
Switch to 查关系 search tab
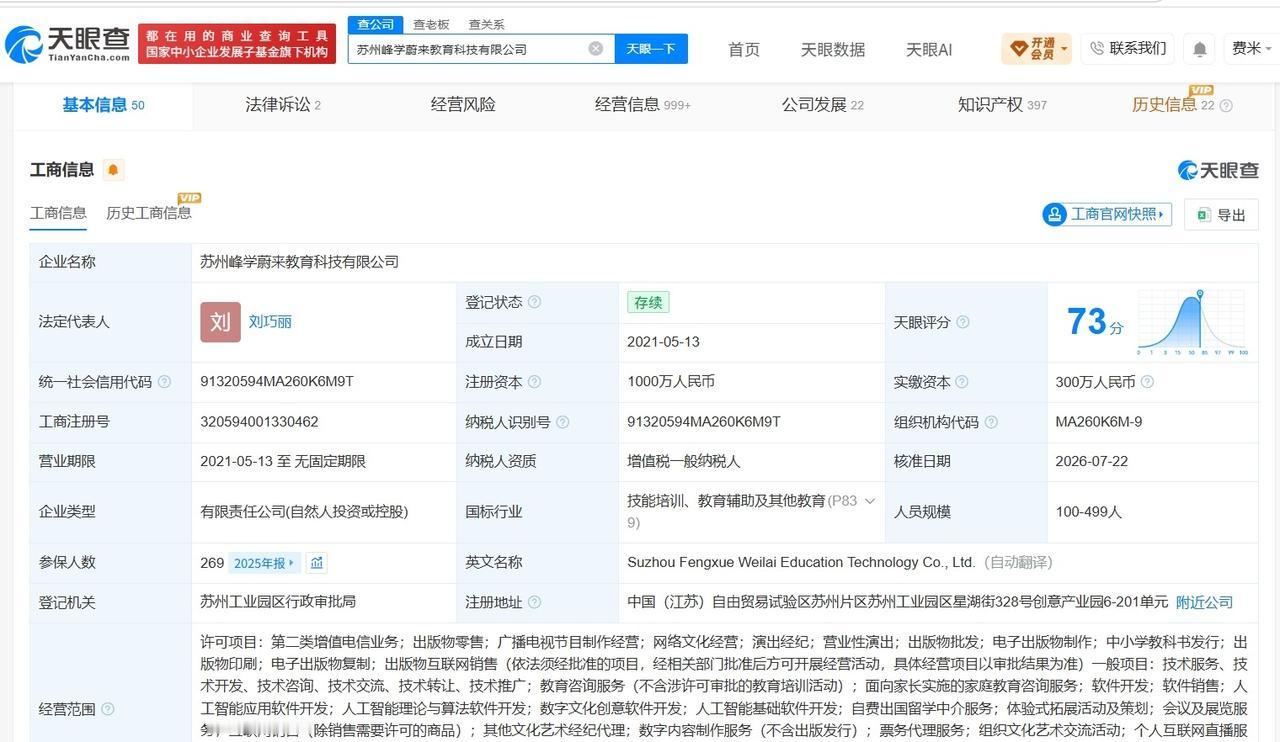point(486,24)
